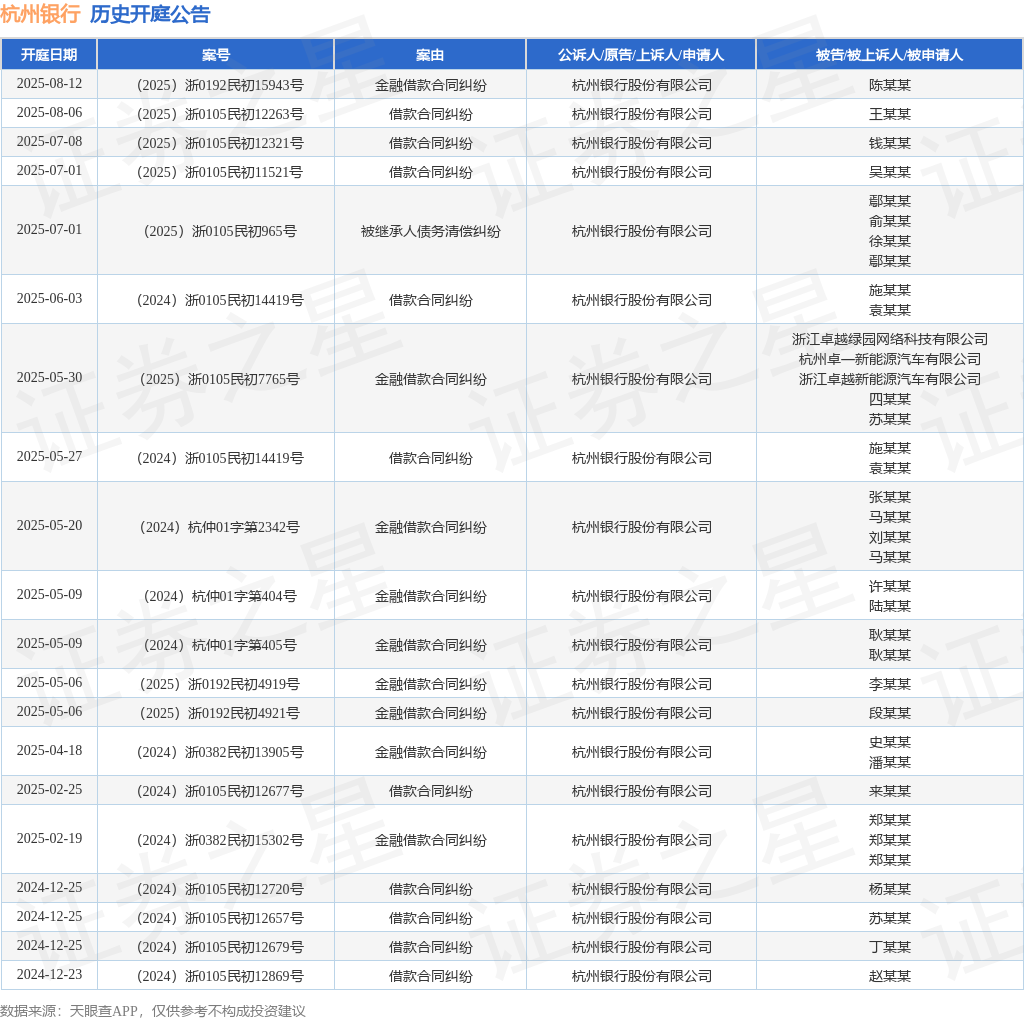Select the 案号 column header
Viewport: 1024px width, 1020px height.
[x=216, y=55]
